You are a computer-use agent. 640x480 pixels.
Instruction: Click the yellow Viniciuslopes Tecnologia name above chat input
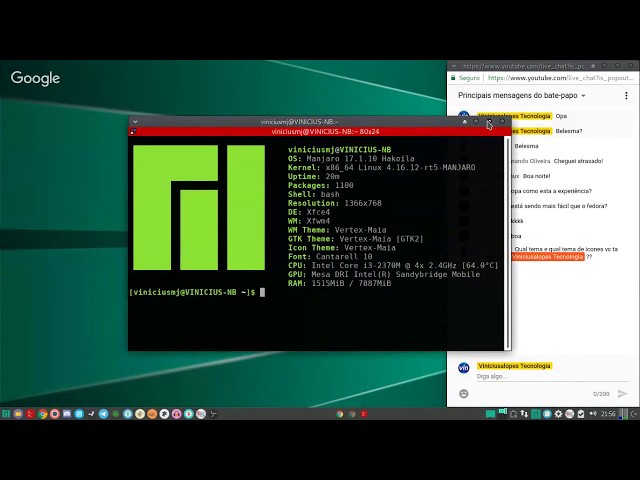click(514, 366)
